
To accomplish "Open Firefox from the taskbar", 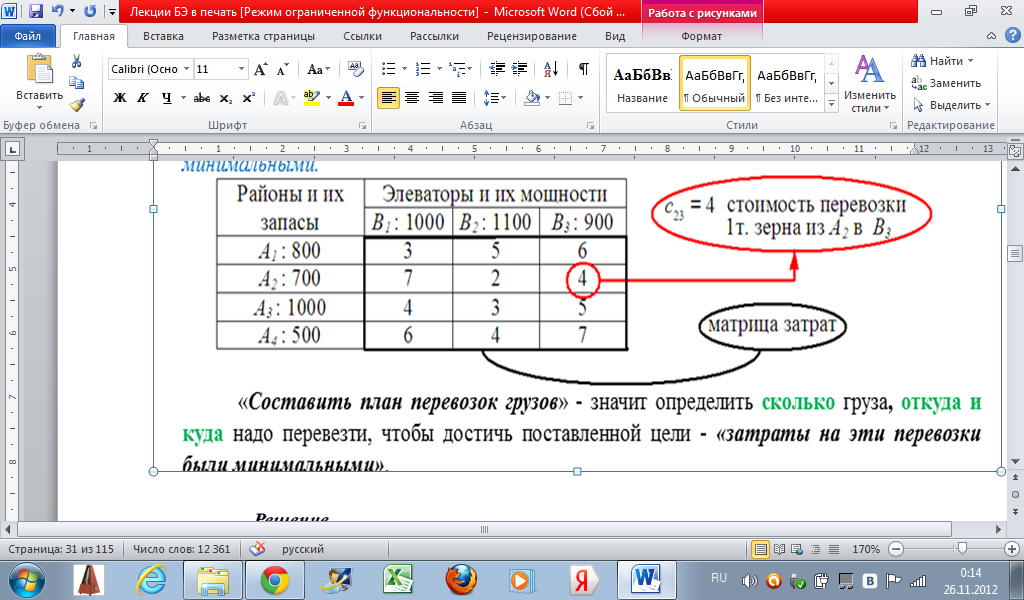I will (459, 578).
